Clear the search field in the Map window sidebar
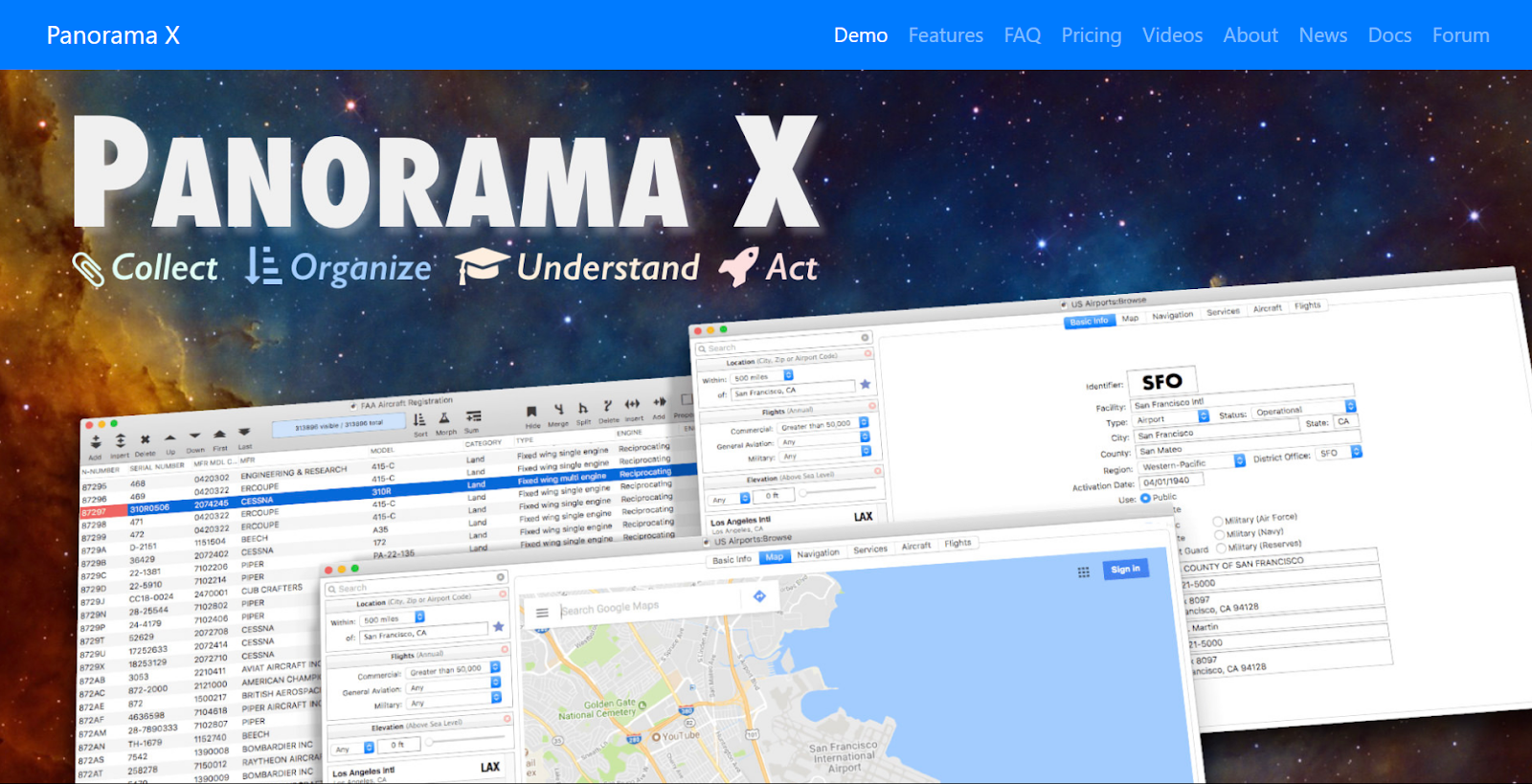 pos(501,577)
